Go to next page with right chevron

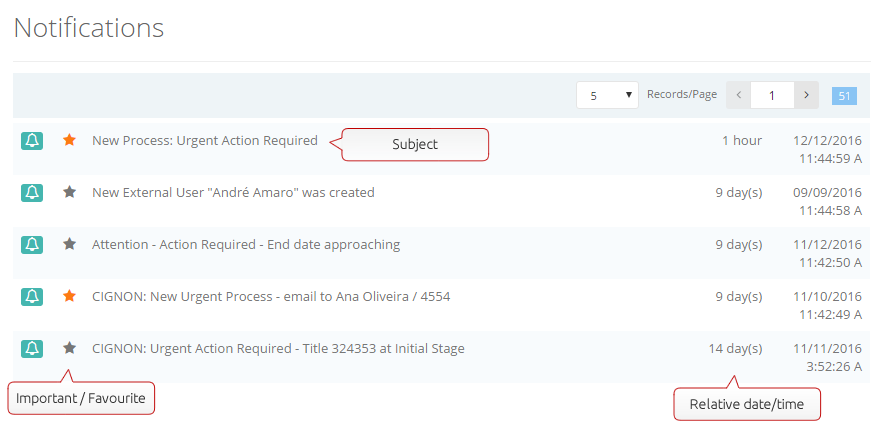(807, 95)
